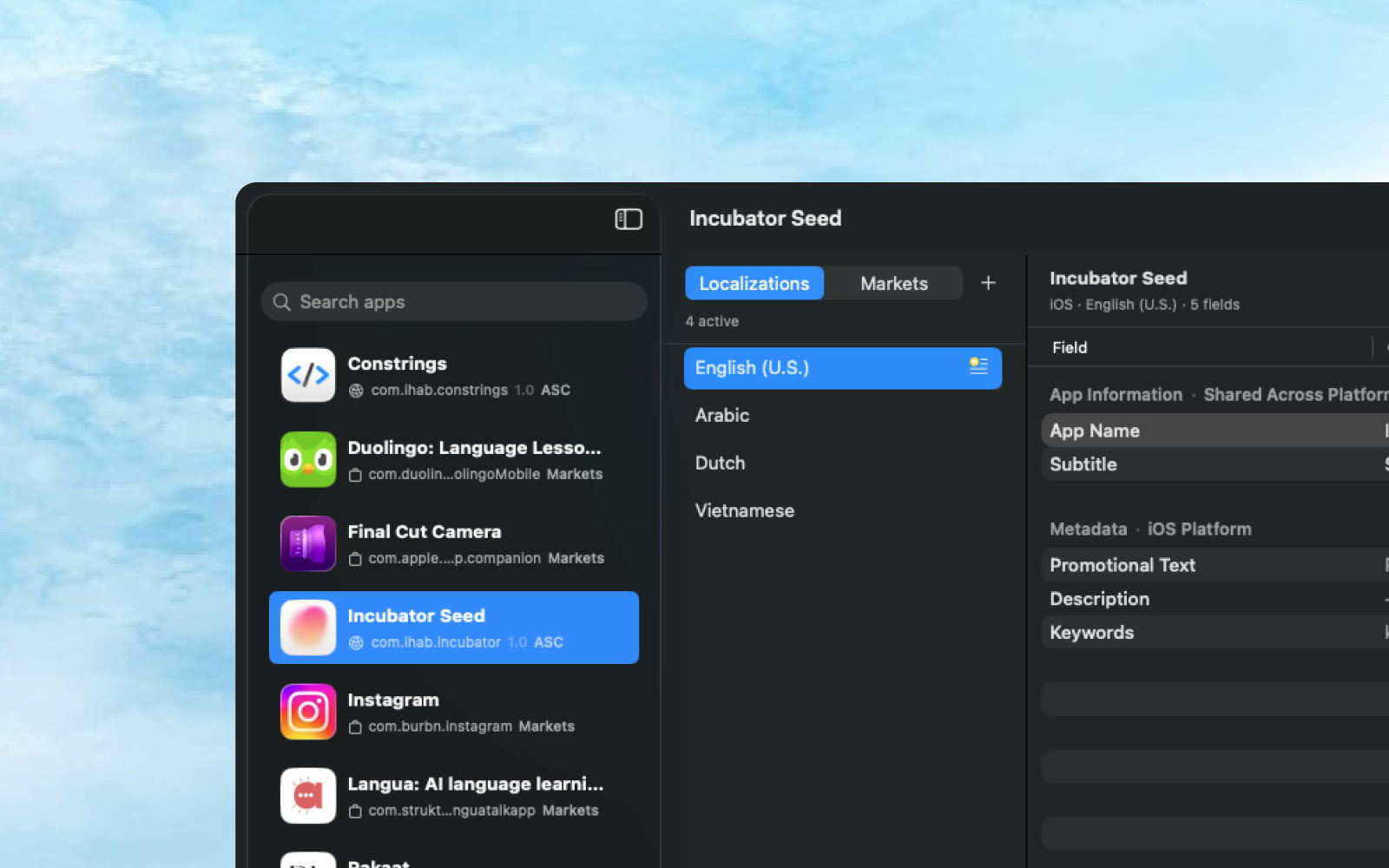1389x868 pixels.
Task: Click the Markets label under Instagram
Action: point(546,727)
